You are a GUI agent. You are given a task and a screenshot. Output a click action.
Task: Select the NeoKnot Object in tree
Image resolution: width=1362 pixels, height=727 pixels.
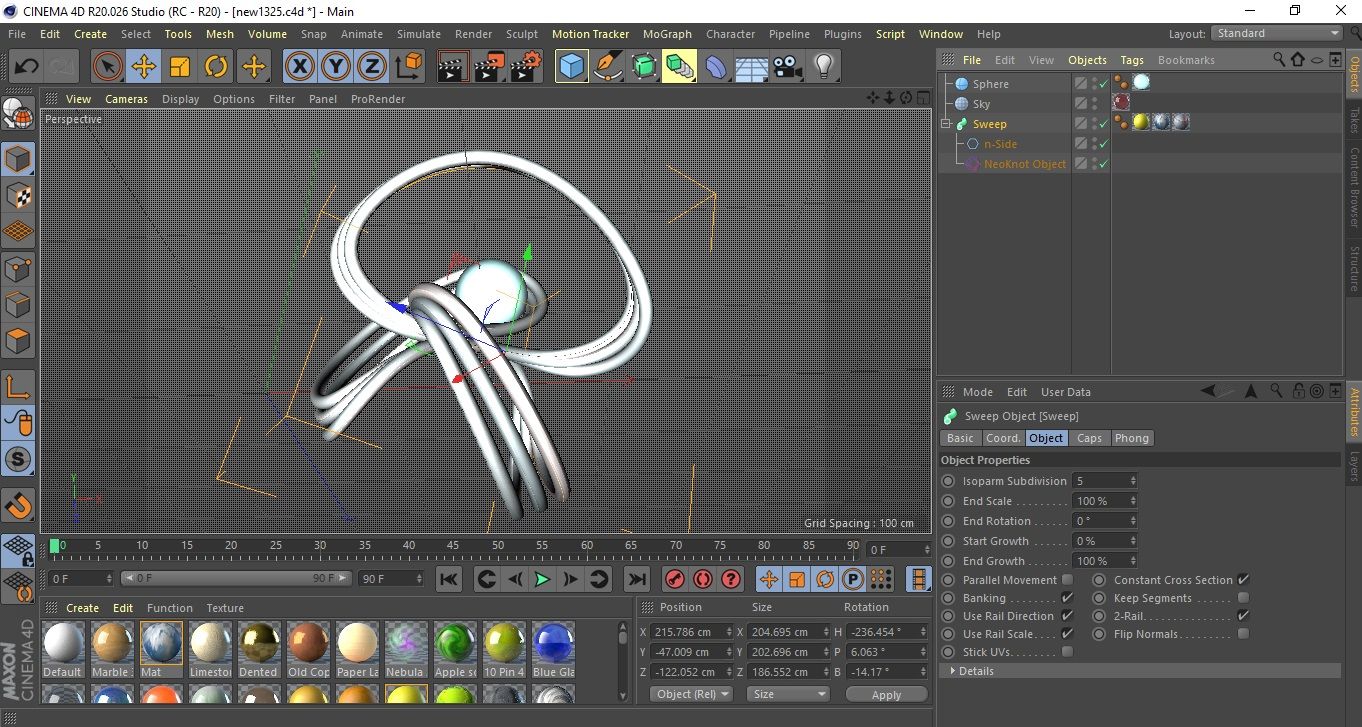(x=1025, y=164)
